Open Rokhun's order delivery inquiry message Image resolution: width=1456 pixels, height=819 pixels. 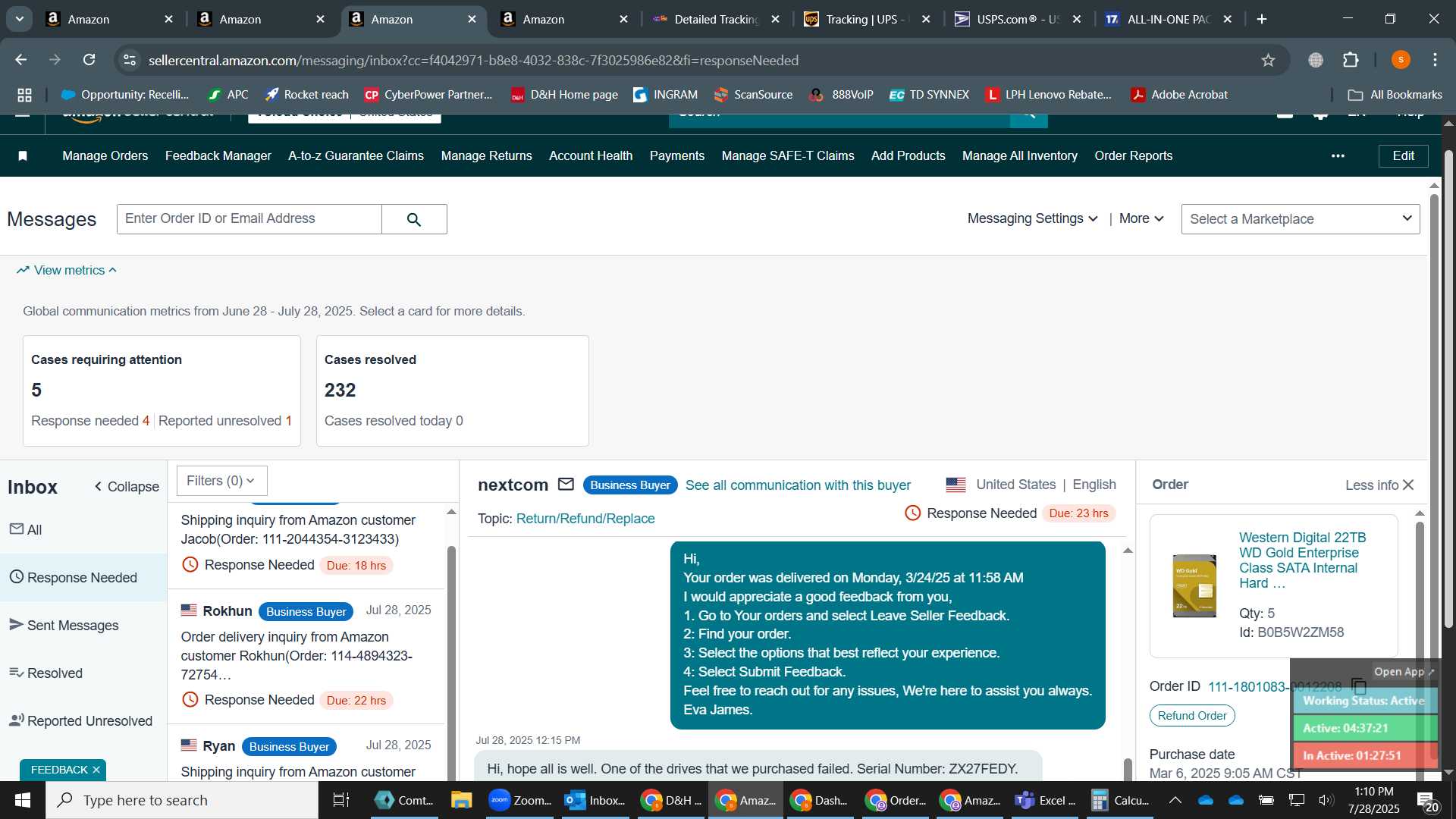306,657
